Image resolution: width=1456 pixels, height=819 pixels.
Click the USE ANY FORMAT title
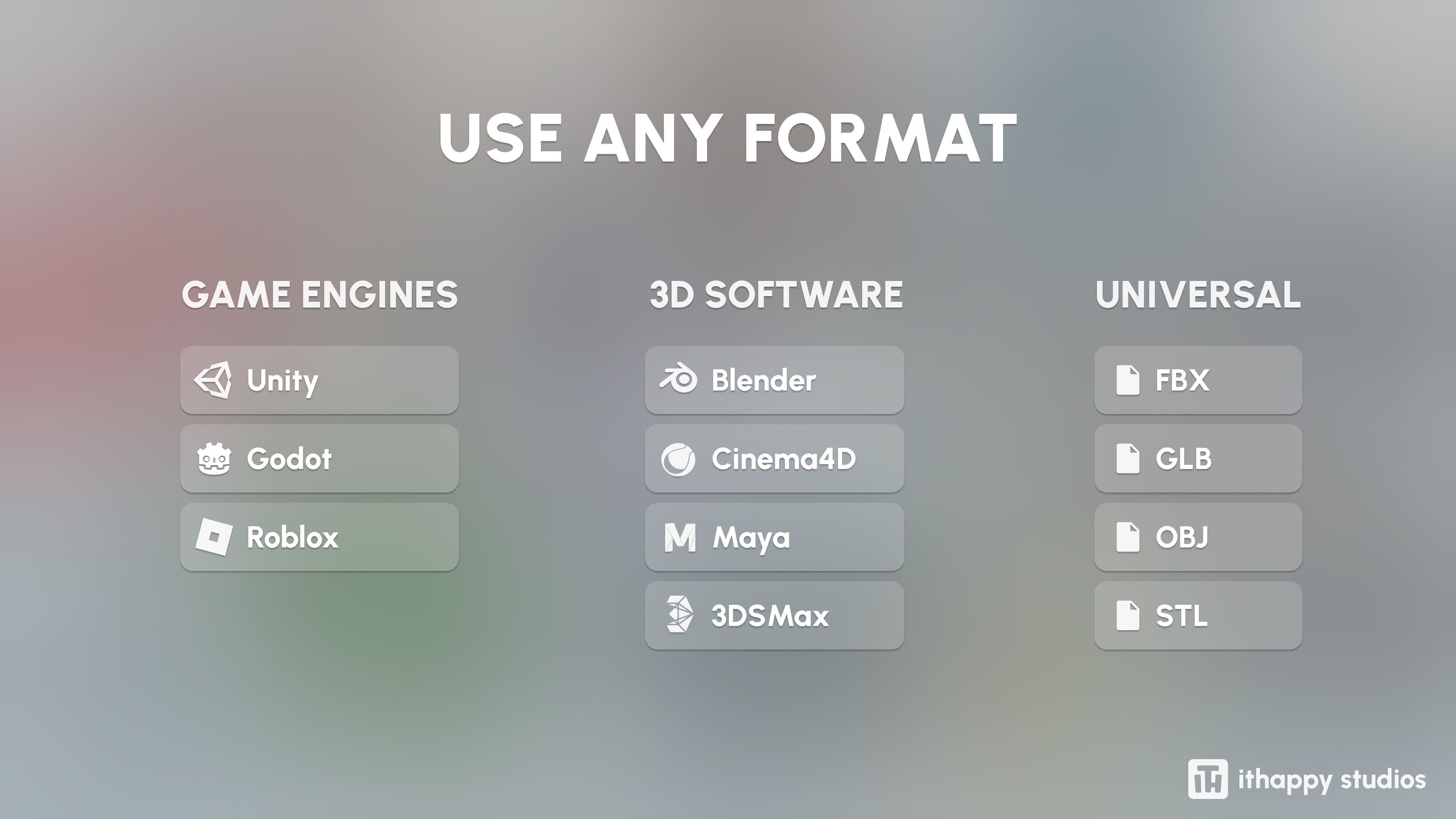point(728,138)
